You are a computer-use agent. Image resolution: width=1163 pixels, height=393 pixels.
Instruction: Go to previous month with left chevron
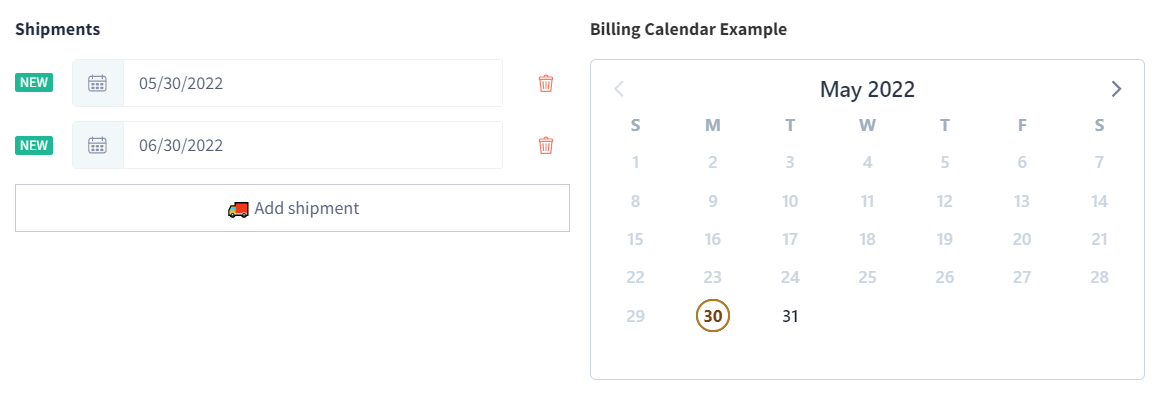pyautogui.click(x=619, y=89)
